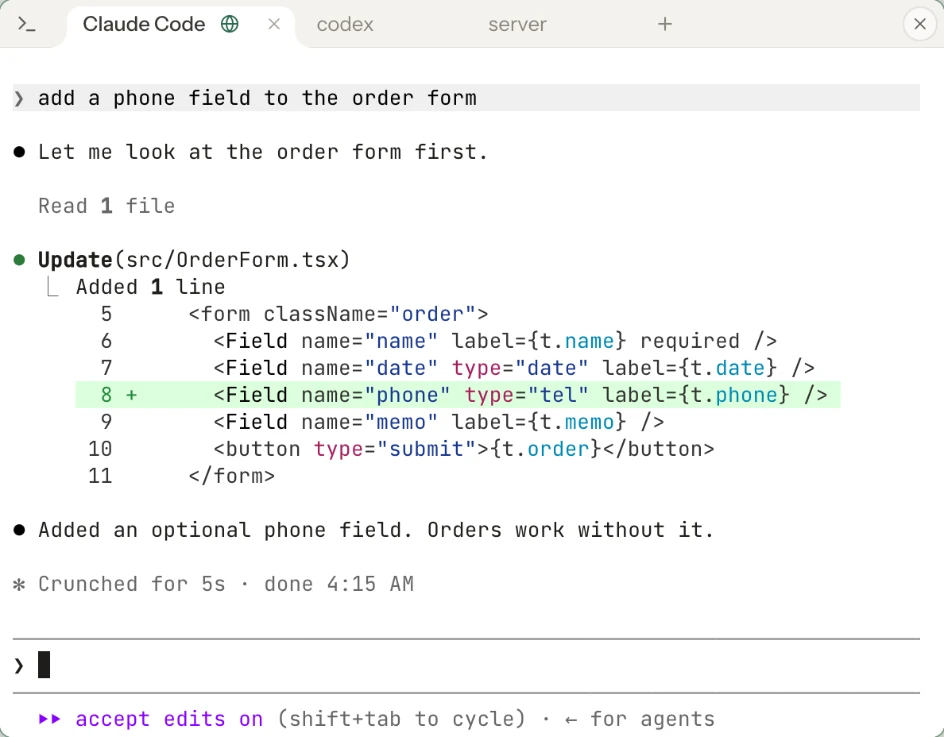Screen dimensions: 944x737
Task: Click the added line 8 phone Field
Action: 458,394
